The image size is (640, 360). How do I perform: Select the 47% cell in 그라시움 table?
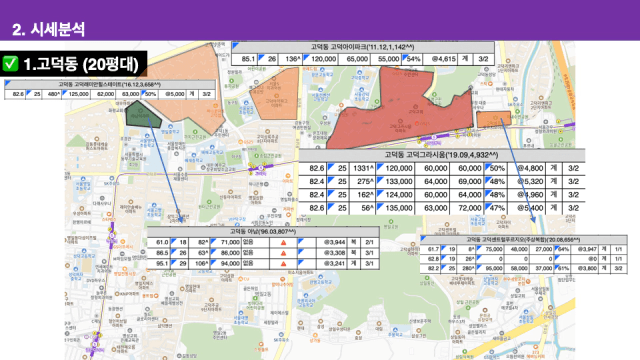click(495, 208)
